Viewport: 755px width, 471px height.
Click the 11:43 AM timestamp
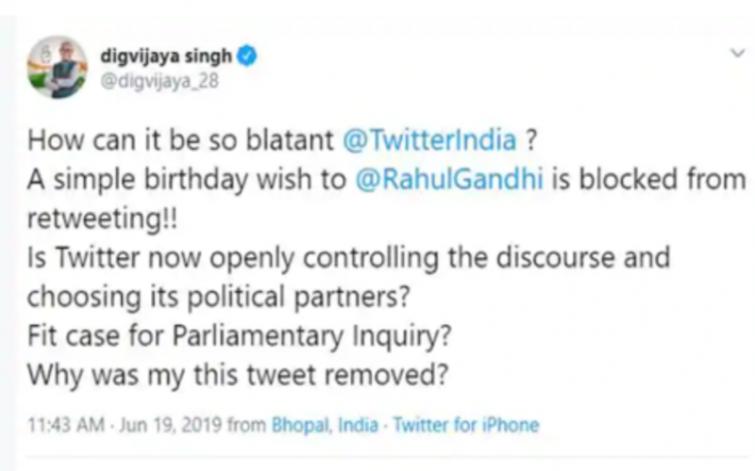click(x=57, y=425)
